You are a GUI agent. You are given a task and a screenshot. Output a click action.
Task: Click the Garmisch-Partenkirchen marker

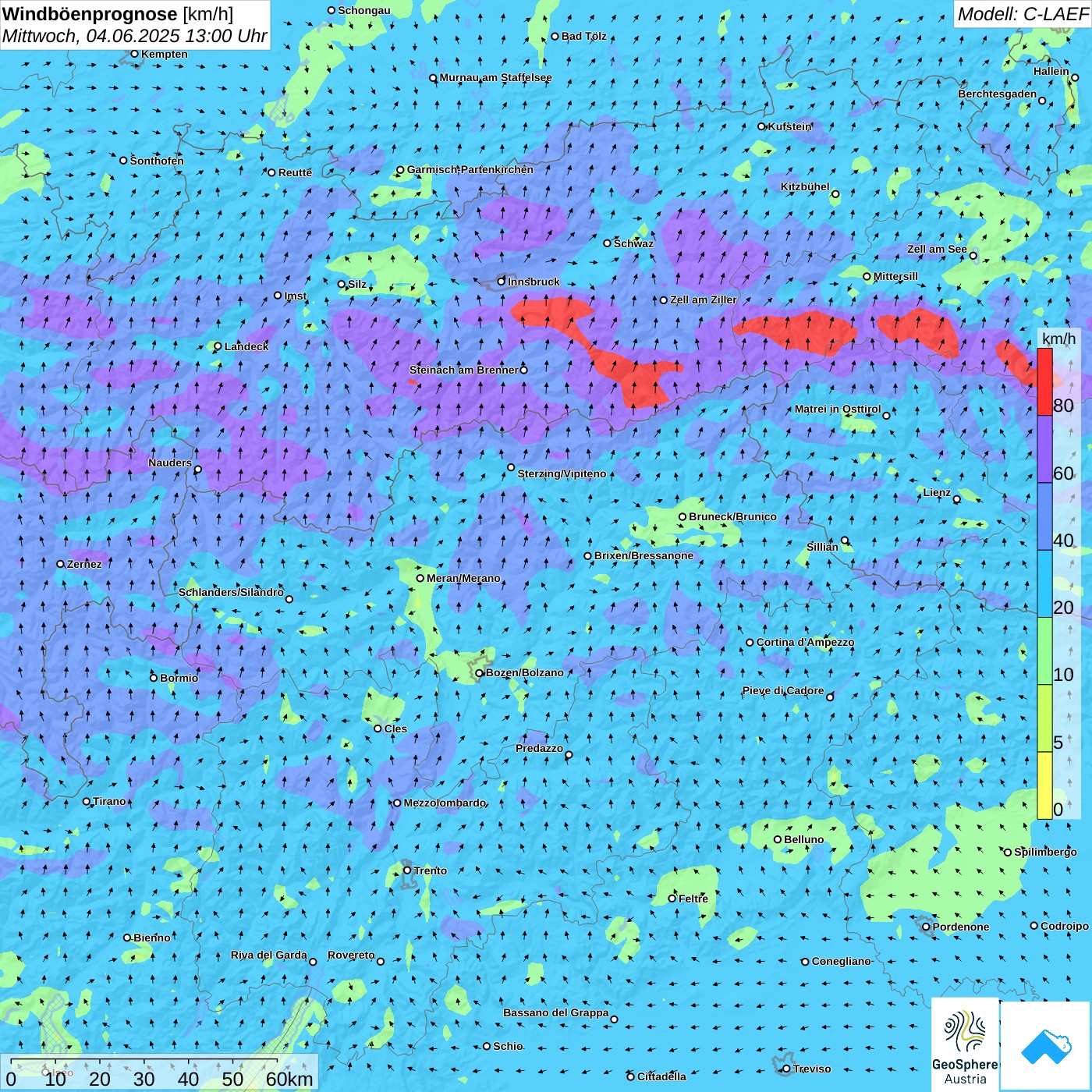(x=400, y=169)
